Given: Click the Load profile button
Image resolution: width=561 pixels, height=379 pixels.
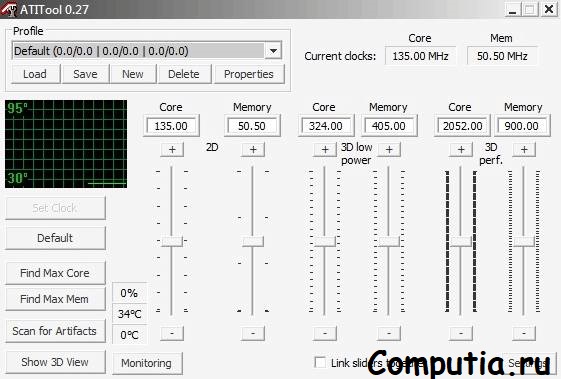Looking at the screenshot, I should point(35,74).
